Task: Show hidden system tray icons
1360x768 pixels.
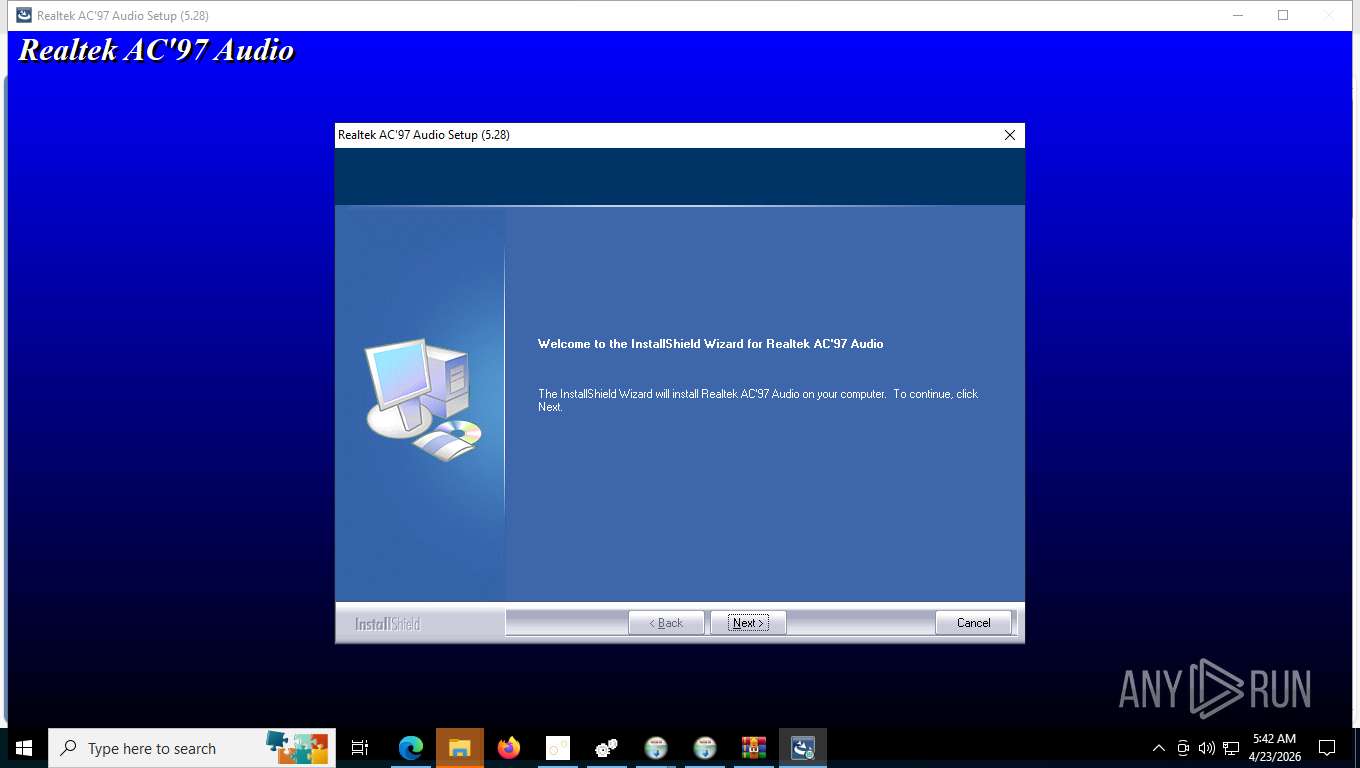Action: (x=1159, y=748)
